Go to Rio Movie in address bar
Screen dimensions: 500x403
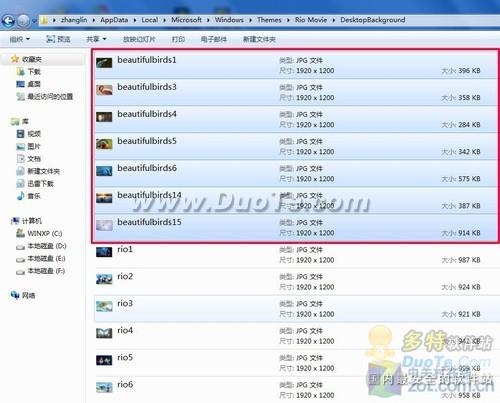pos(311,20)
